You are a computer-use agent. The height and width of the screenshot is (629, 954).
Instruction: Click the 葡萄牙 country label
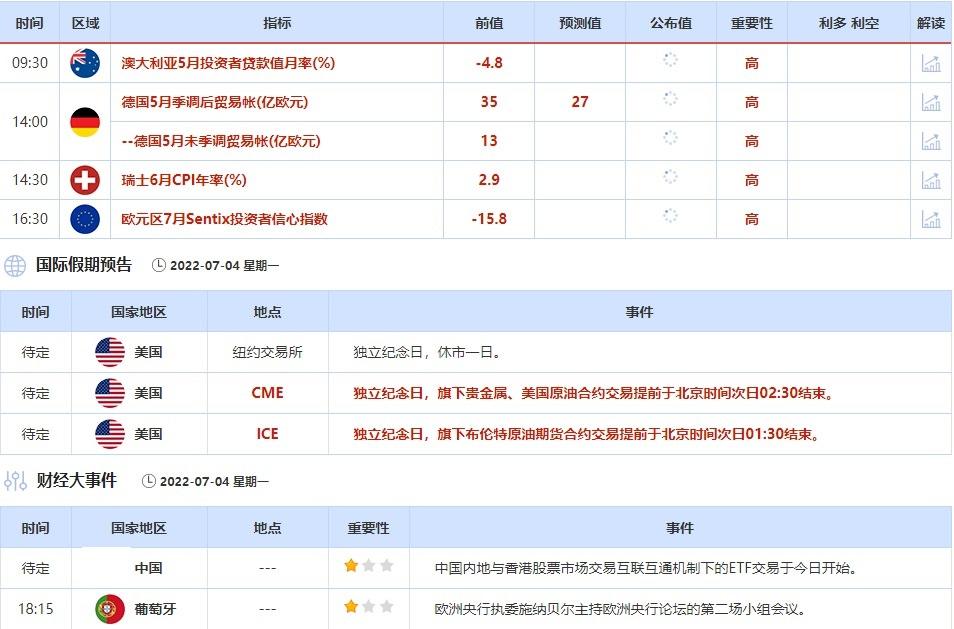click(156, 609)
